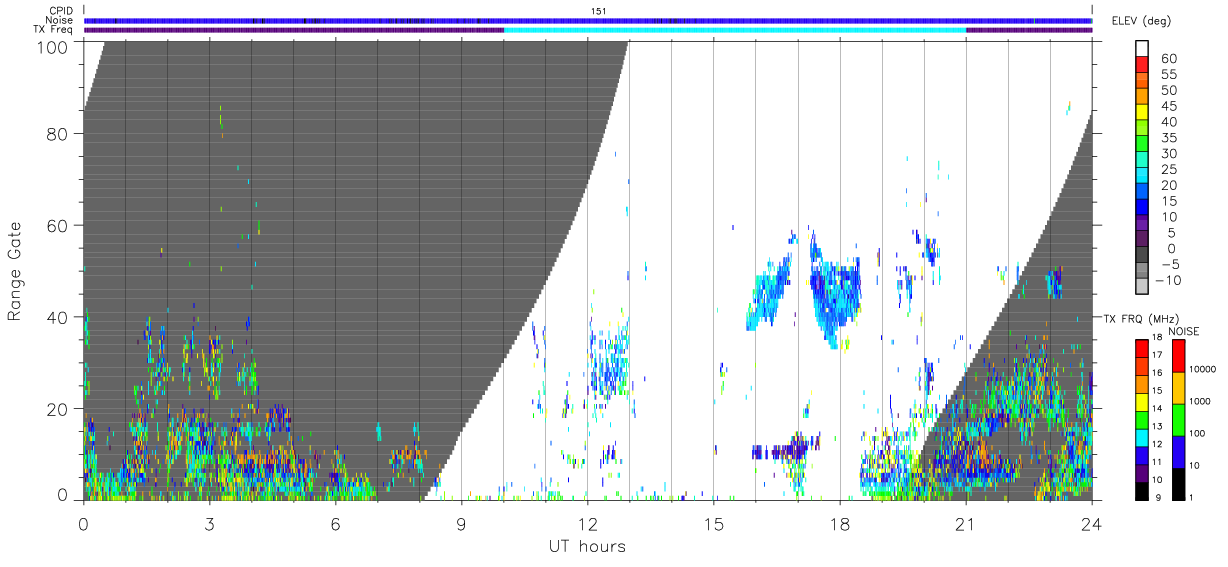Select the yellow 40–45 elevation color band

(x=1143, y=113)
